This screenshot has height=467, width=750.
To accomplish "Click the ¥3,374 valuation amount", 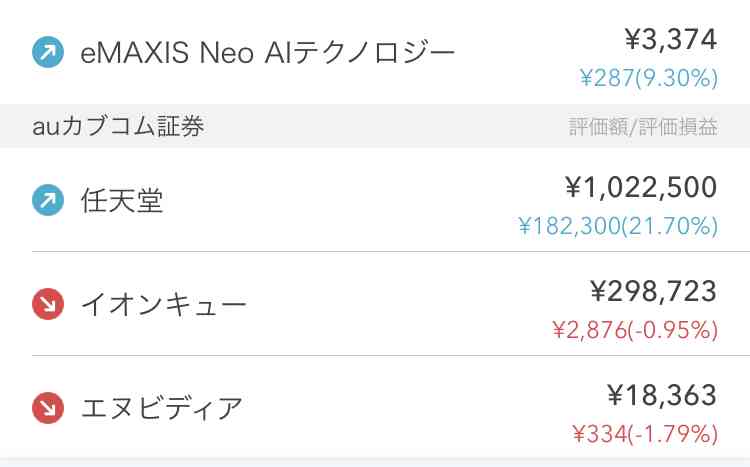I will (671, 39).
